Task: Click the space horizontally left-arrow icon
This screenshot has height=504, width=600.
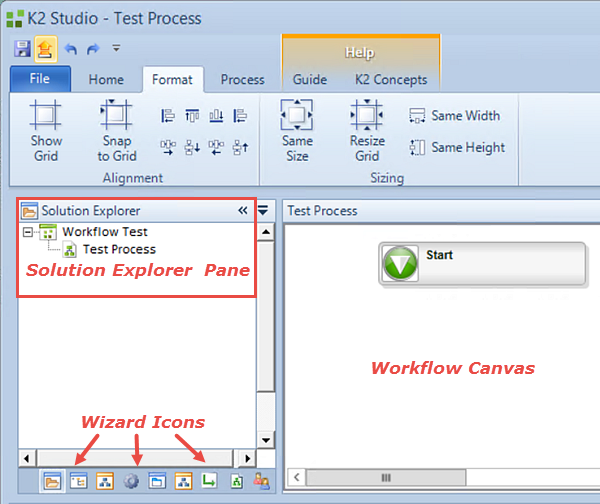Action: (216, 147)
